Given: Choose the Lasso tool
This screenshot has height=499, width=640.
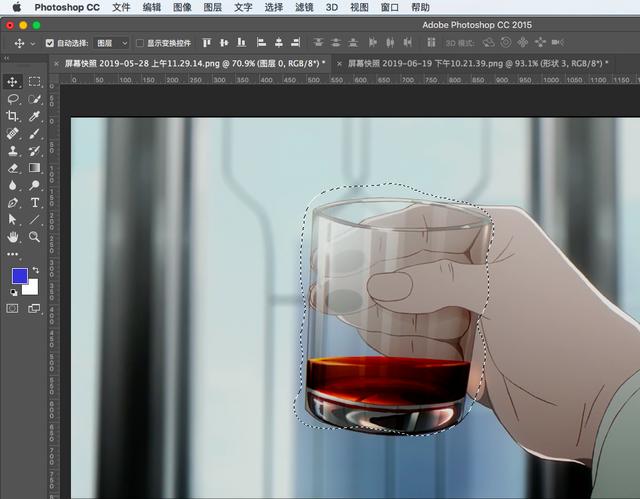Looking at the screenshot, I should (x=13, y=99).
